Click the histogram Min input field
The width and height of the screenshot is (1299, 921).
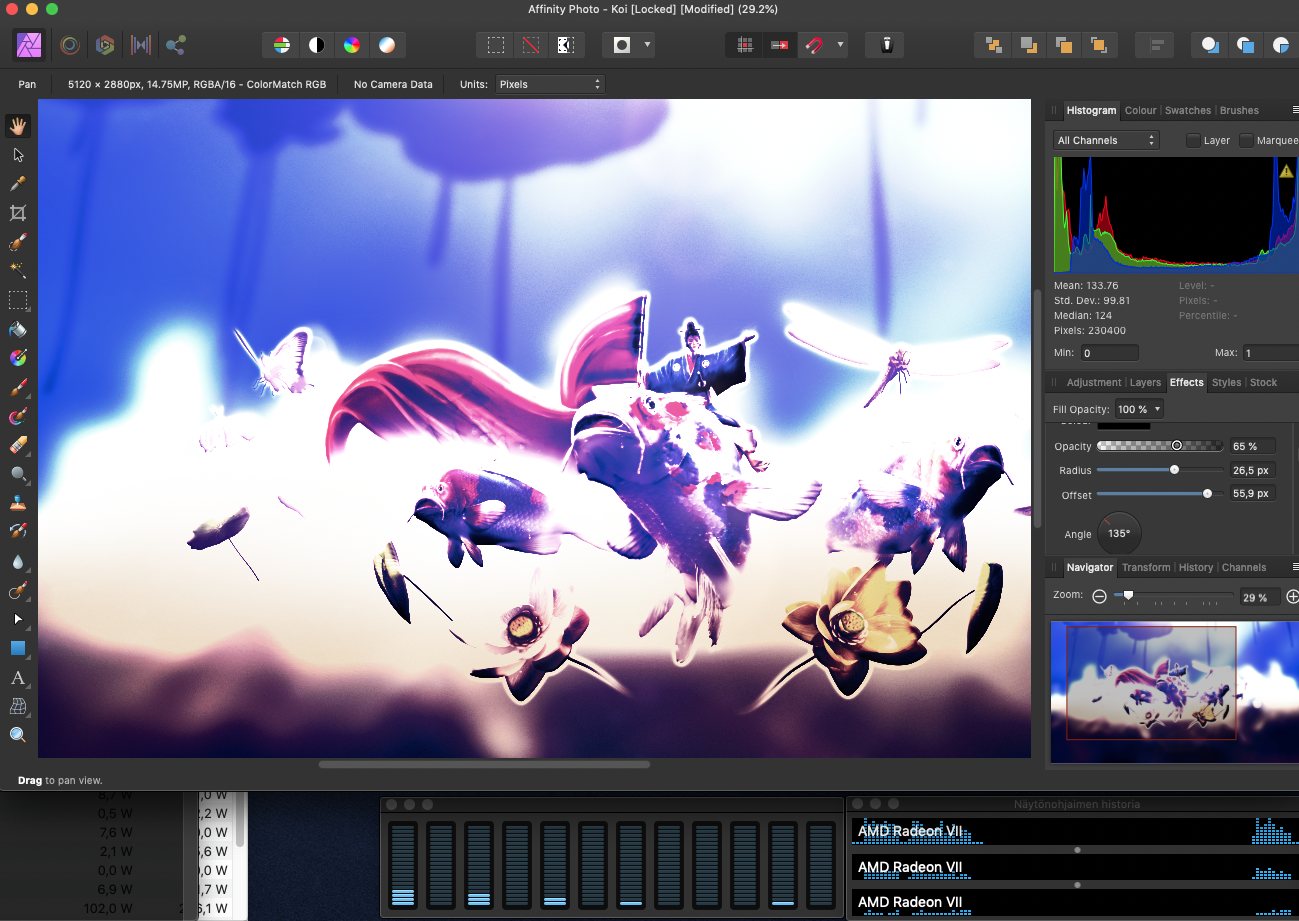(x=1109, y=353)
